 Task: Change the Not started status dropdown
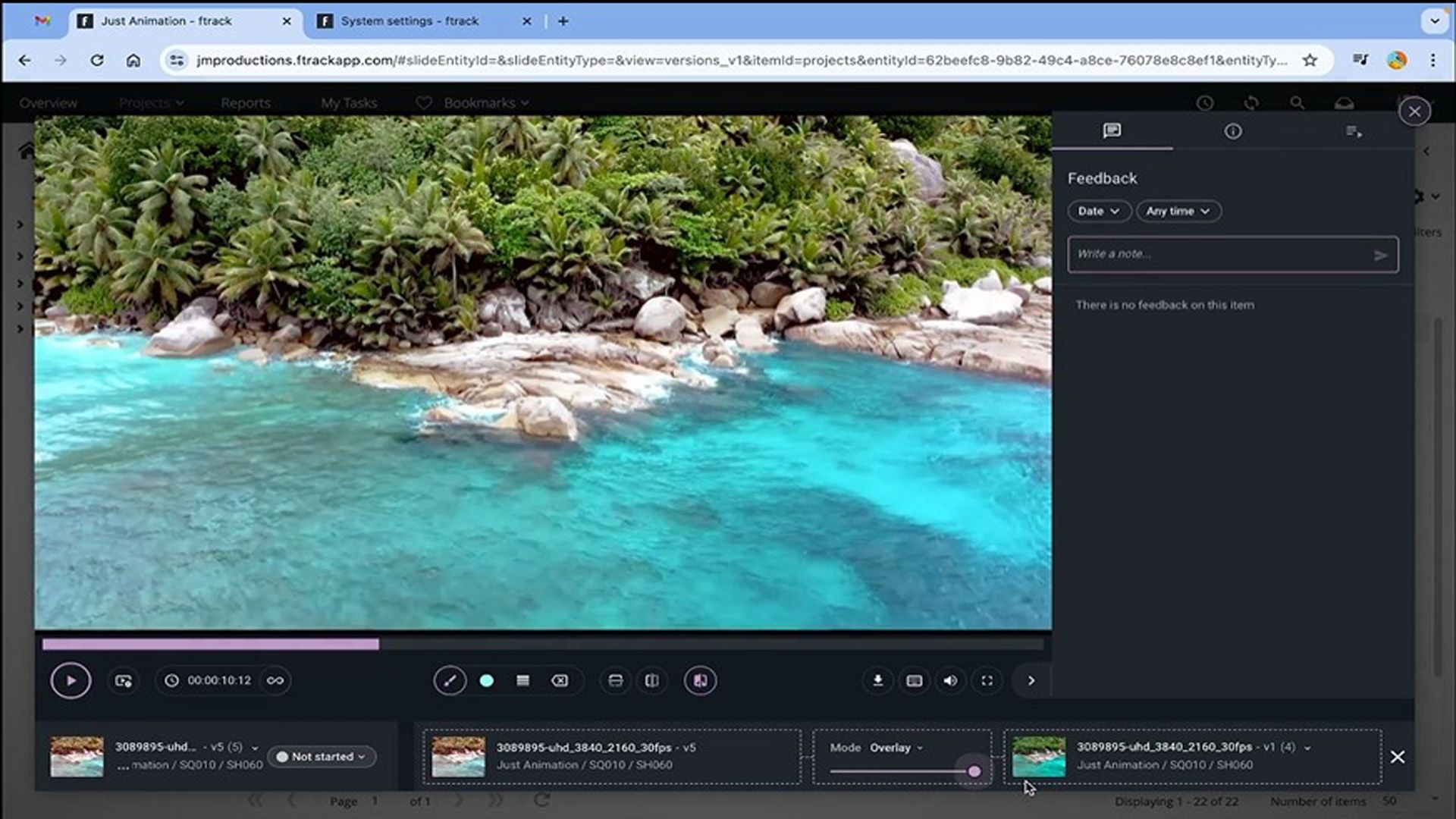pos(322,756)
